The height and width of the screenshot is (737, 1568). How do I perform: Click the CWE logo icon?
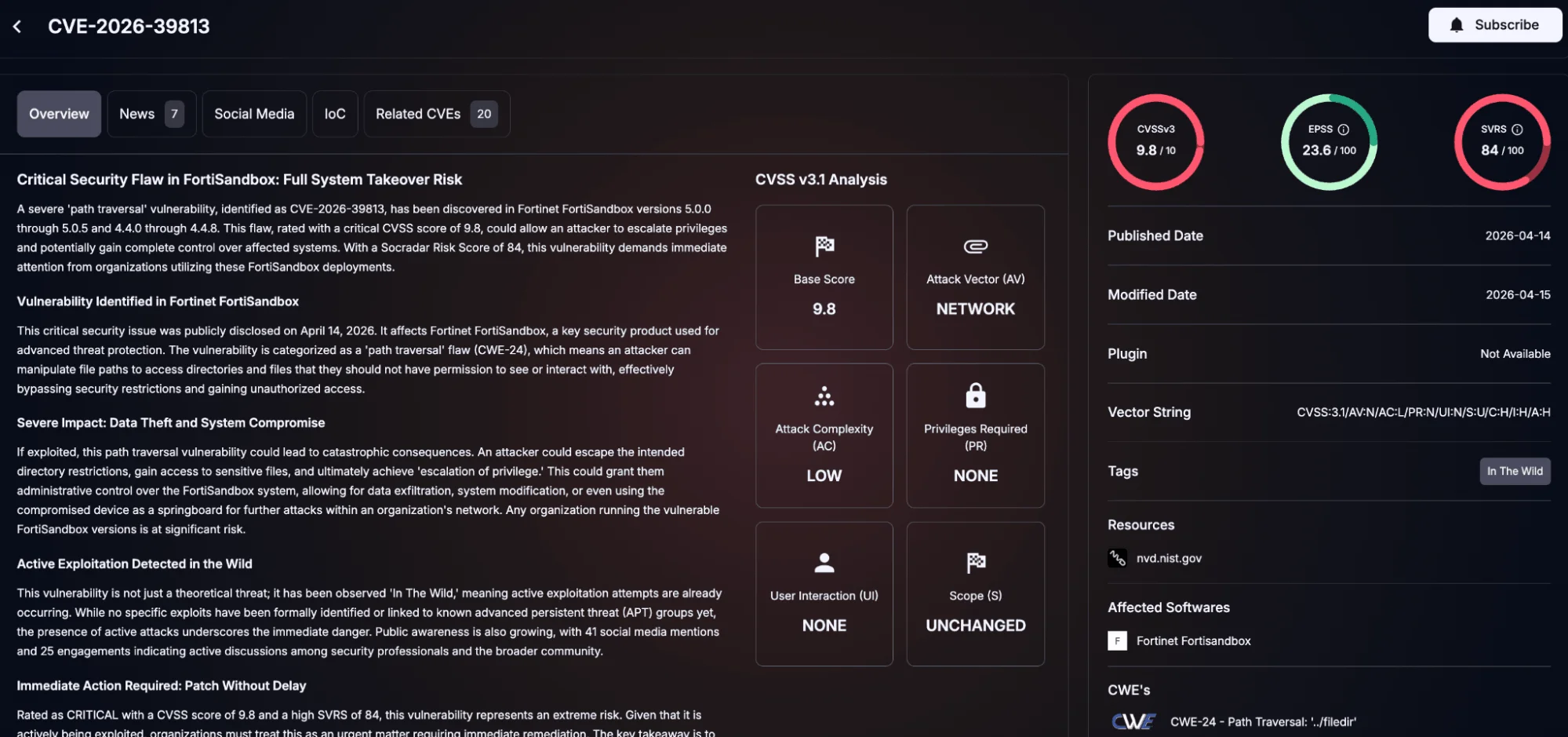pyautogui.click(x=1133, y=721)
